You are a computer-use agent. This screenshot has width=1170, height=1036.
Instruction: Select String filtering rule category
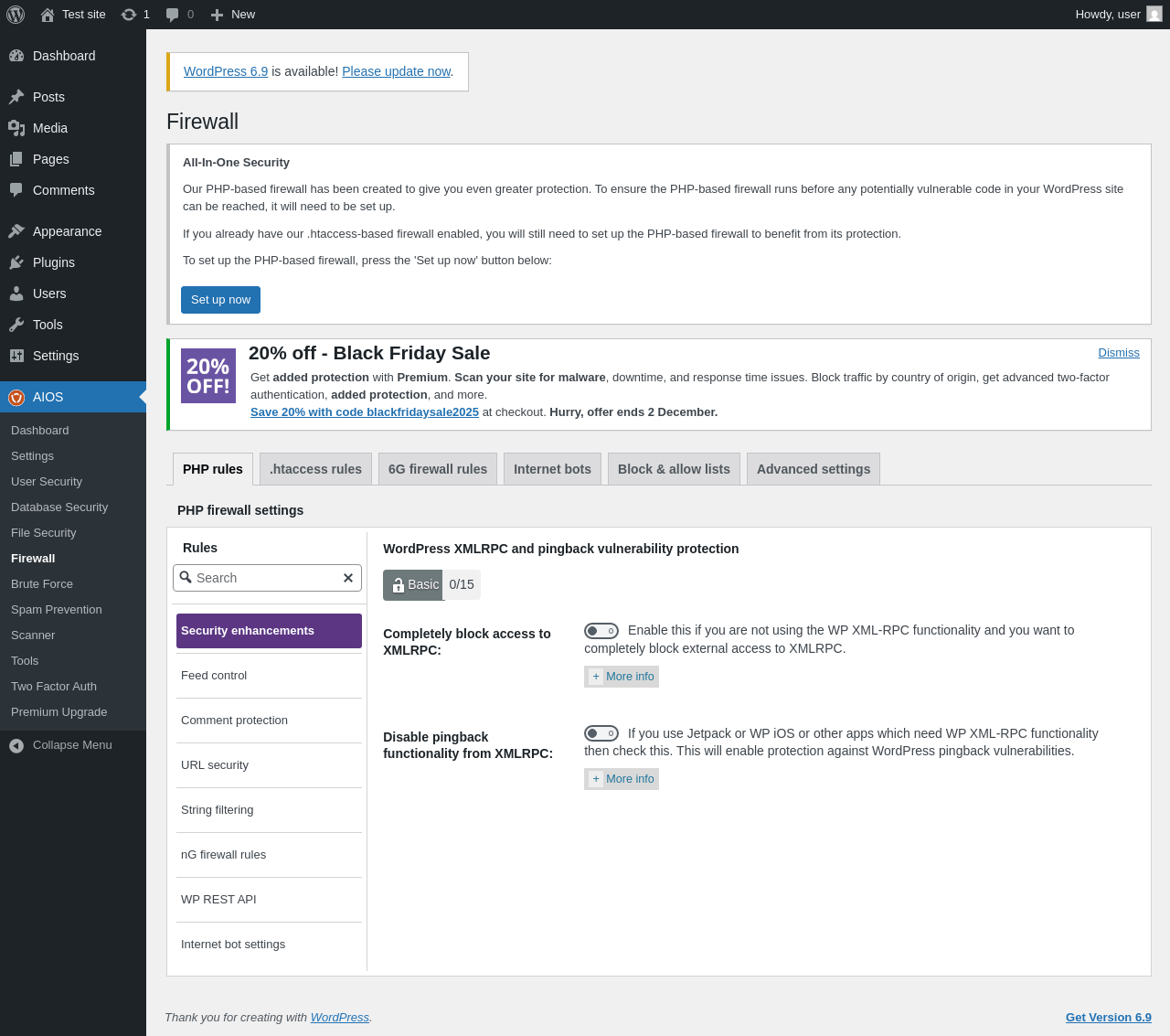(269, 810)
